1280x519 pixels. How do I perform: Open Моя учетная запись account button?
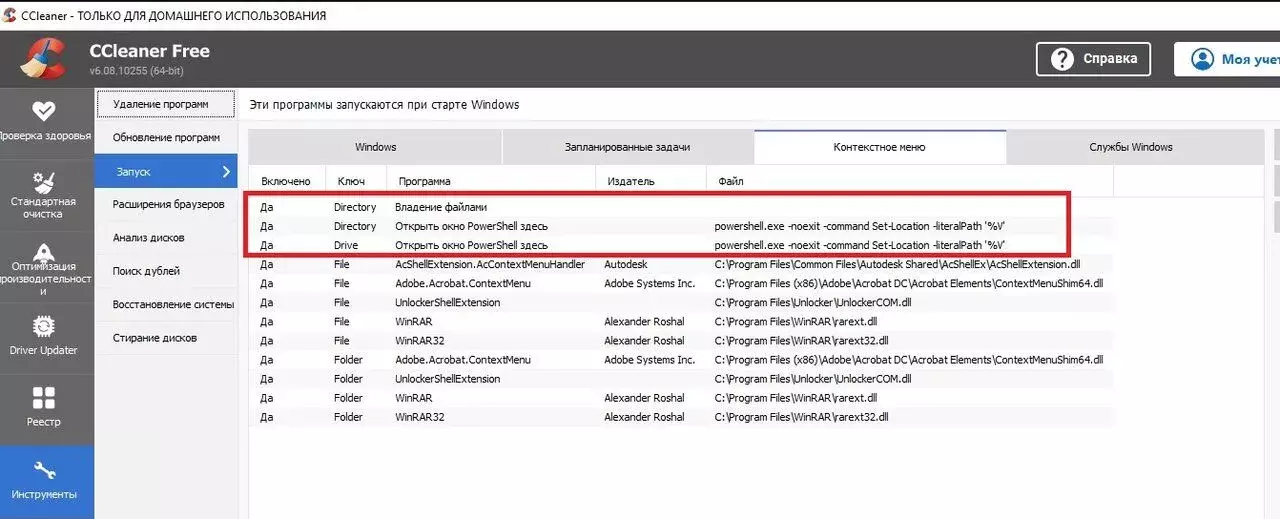pos(1227,59)
